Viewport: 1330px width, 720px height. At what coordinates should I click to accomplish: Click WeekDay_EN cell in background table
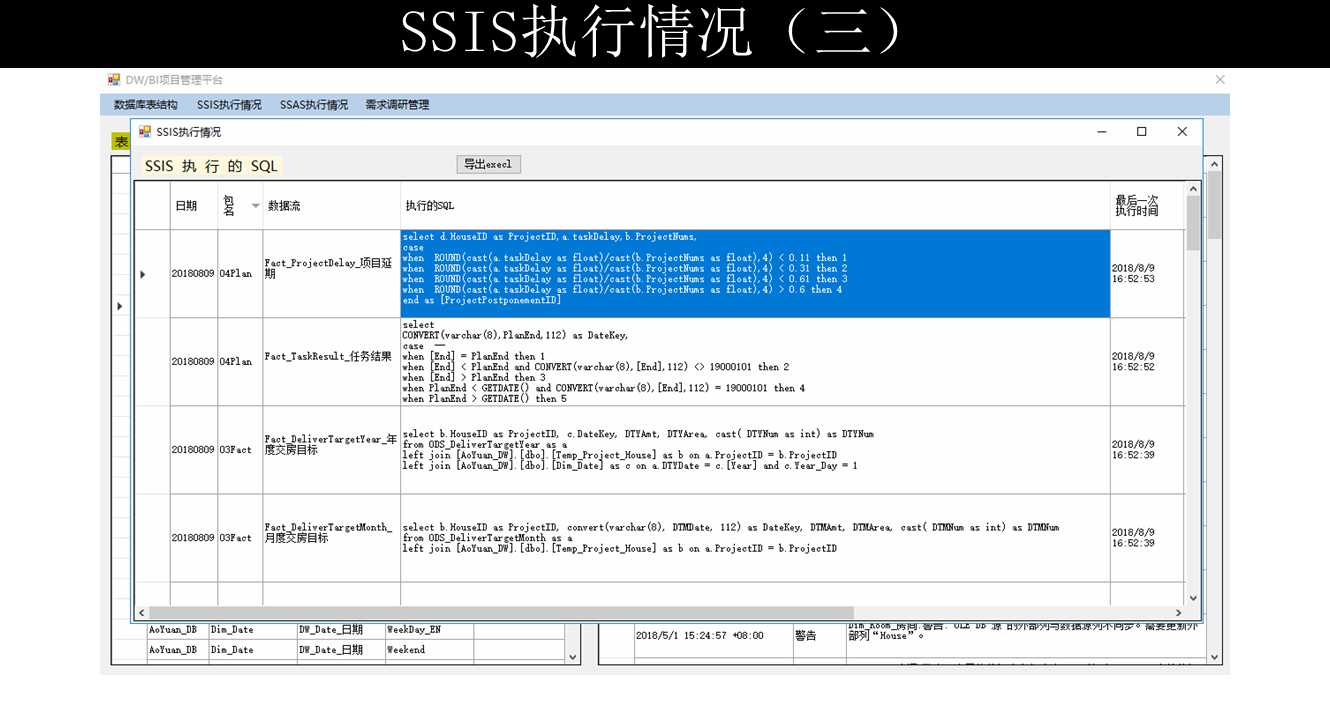[429, 630]
